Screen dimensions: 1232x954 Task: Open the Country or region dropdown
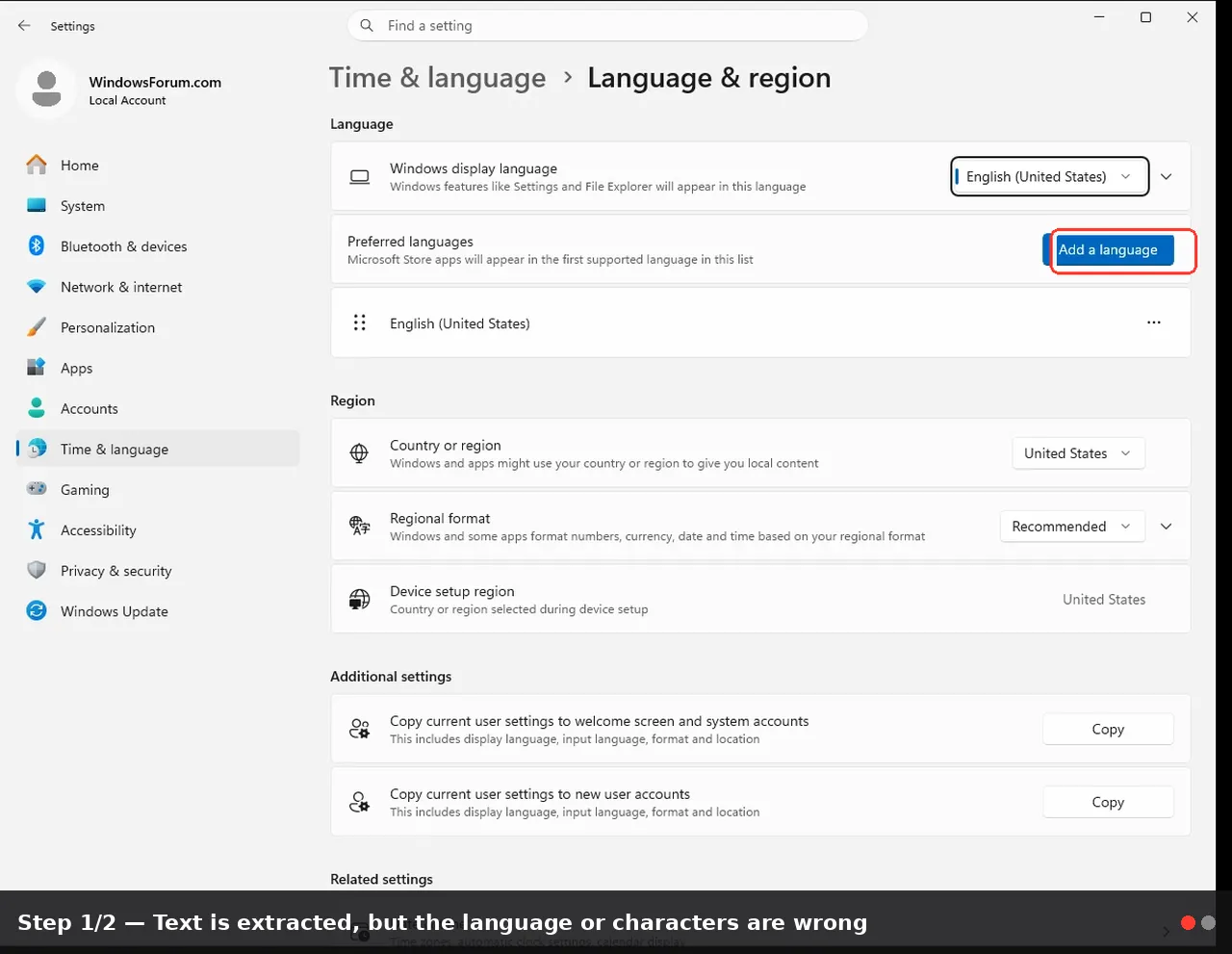(x=1078, y=453)
